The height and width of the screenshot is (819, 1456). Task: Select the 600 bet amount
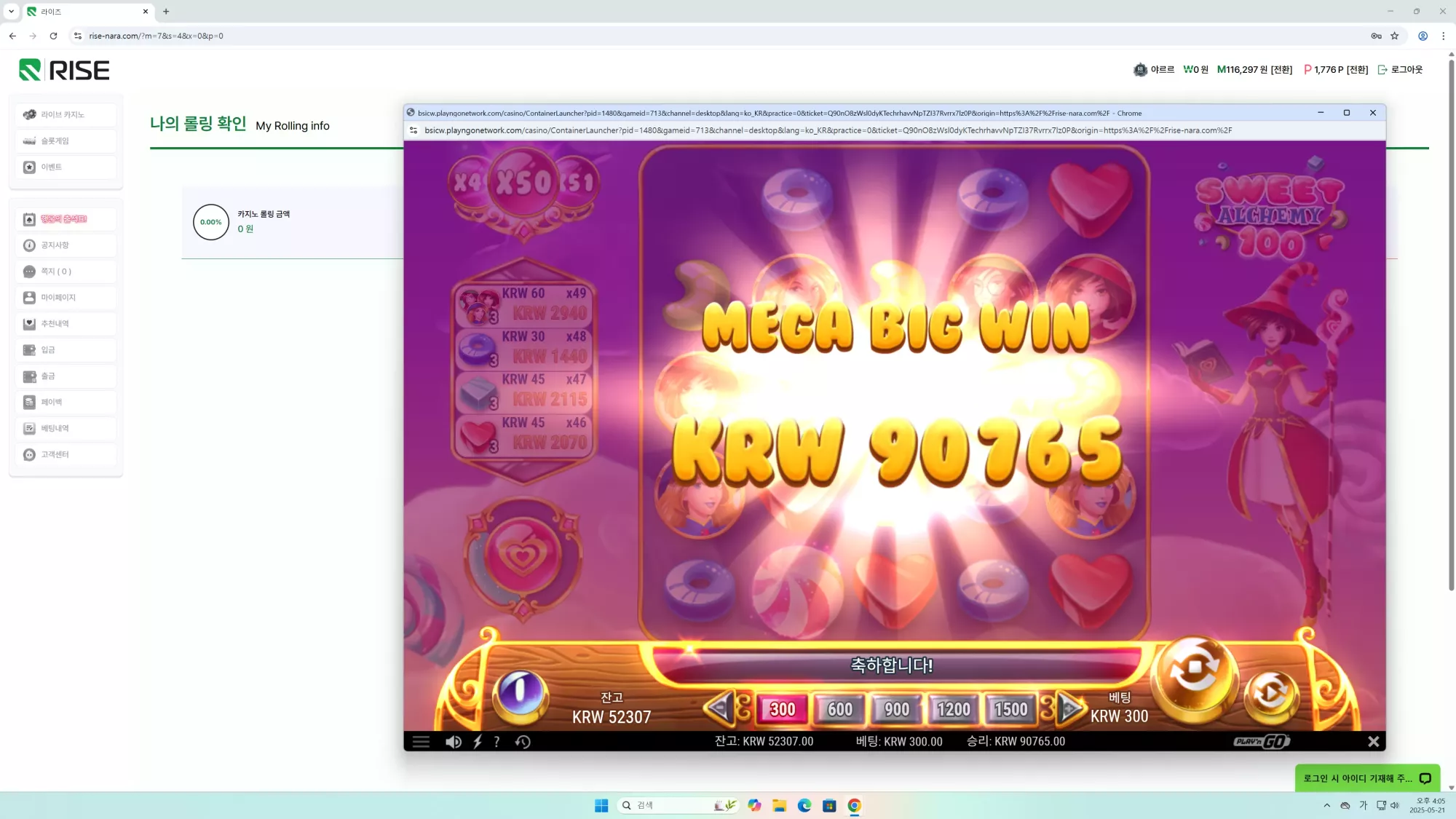click(839, 708)
